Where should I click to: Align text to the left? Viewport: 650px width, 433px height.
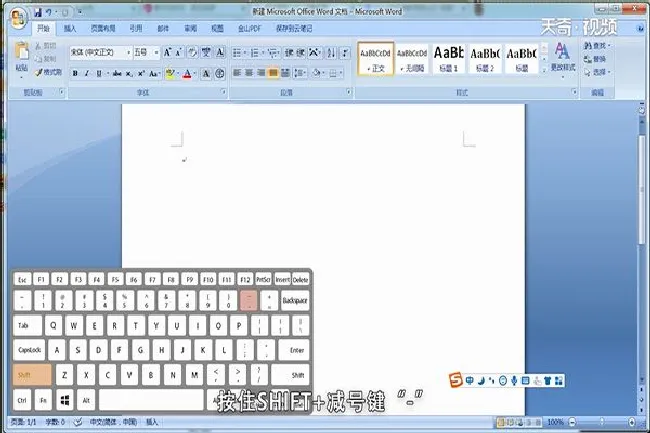(237, 73)
